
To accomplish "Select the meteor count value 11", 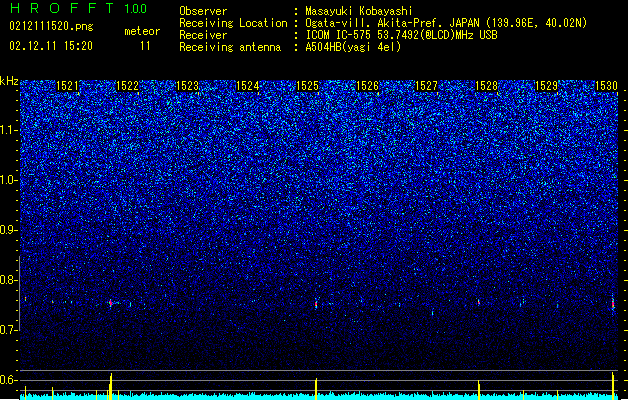I will pyautogui.click(x=145, y=46).
